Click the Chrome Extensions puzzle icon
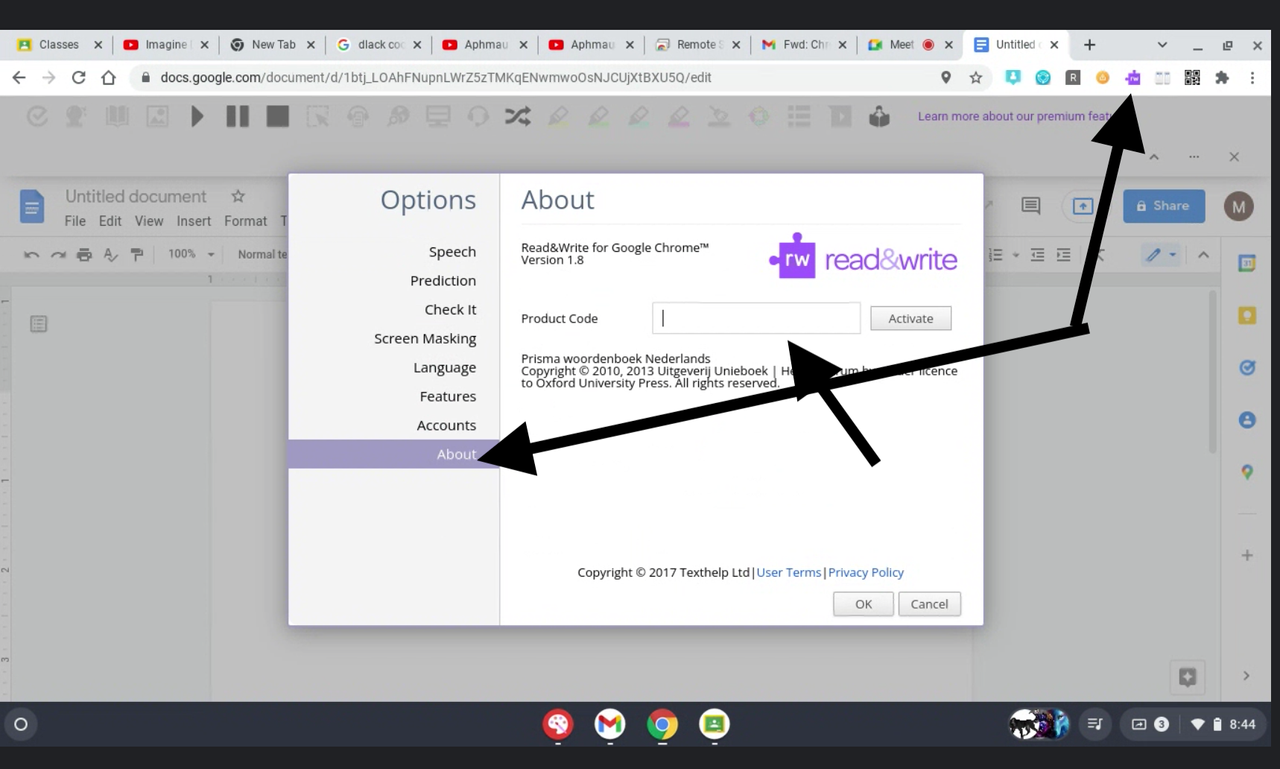The width and height of the screenshot is (1280, 769). tap(1222, 77)
